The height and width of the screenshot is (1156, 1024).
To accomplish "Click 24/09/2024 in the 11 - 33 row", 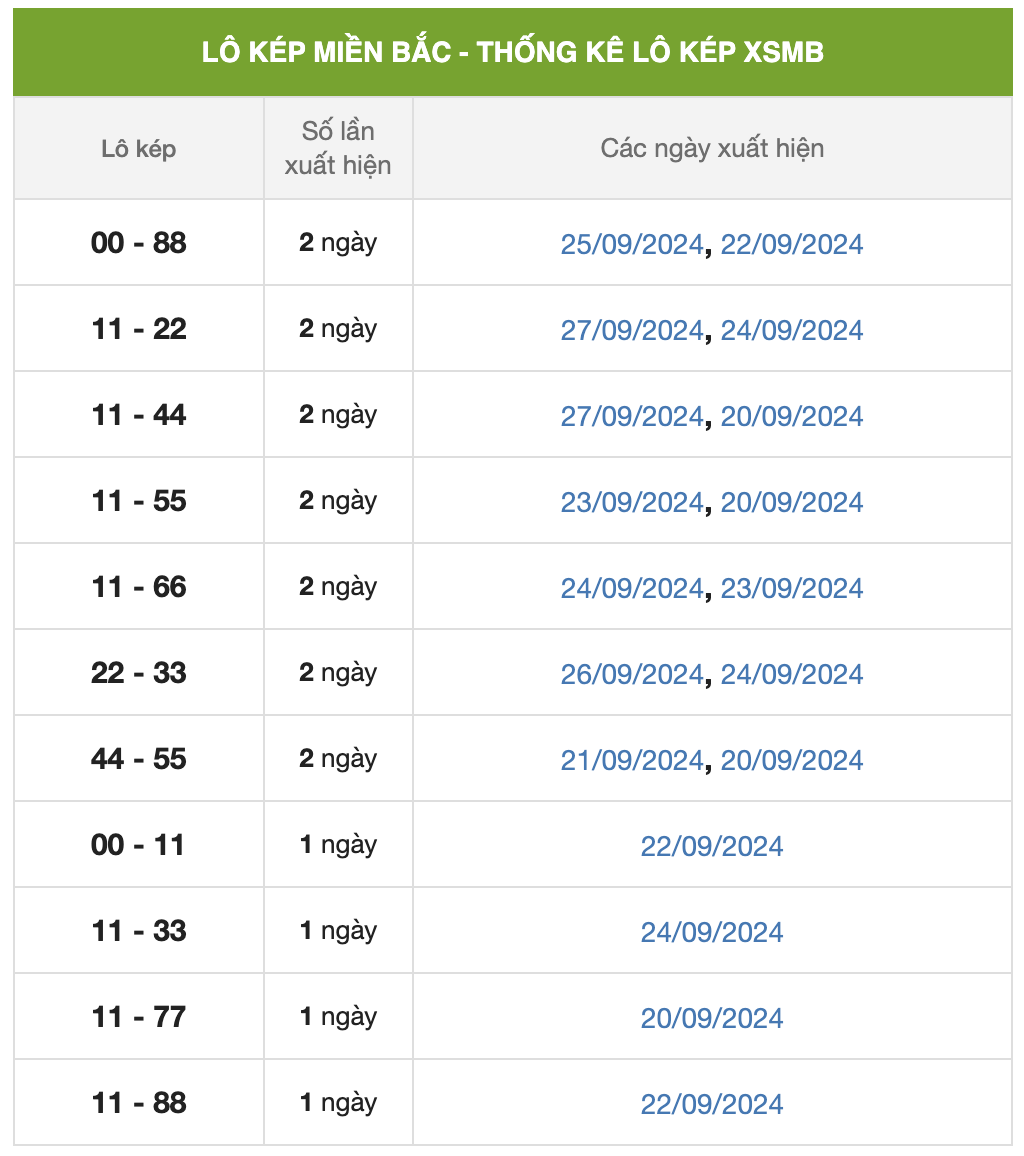I will click(712, 933).
